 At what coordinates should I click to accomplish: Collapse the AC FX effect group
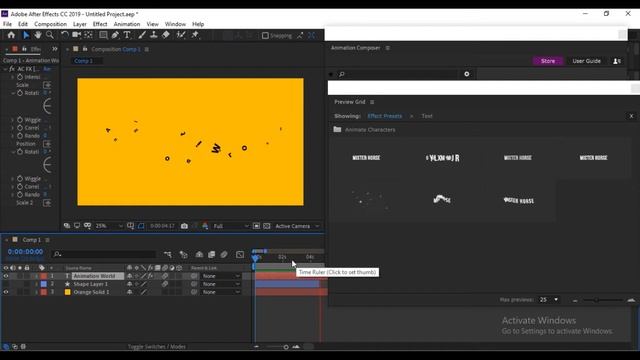click(x=5, y=69)
